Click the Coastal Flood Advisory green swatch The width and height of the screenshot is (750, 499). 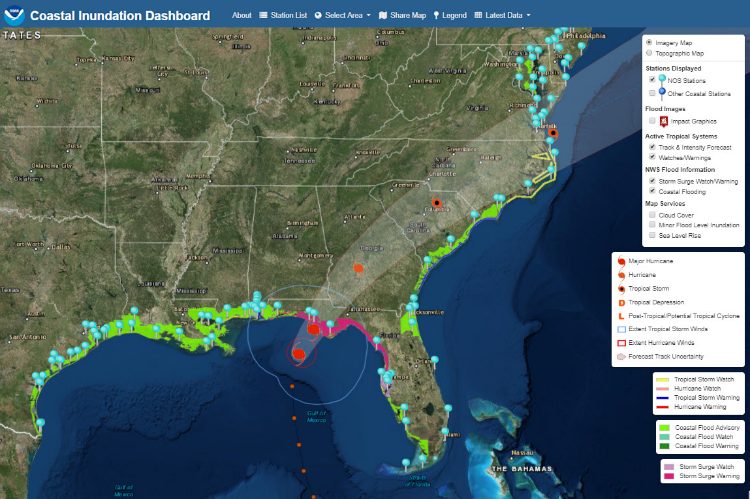tap(664, 427)
